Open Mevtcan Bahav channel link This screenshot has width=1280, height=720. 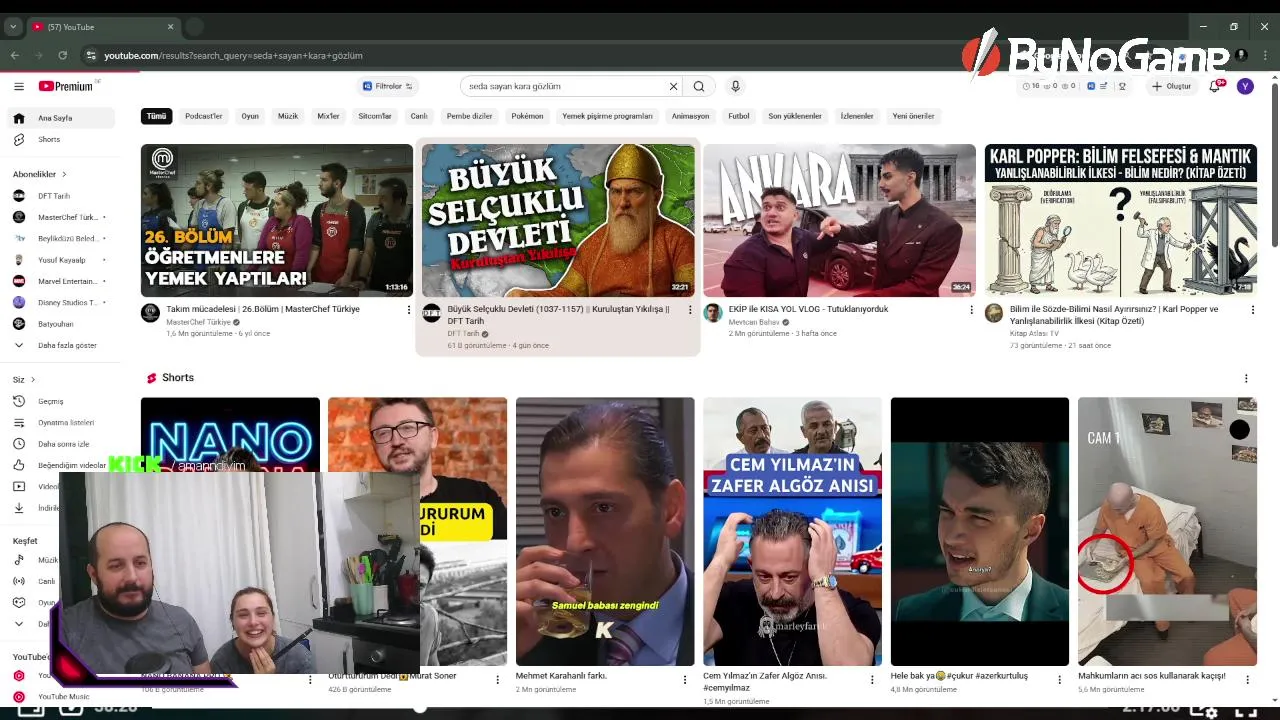coord(754,323)
